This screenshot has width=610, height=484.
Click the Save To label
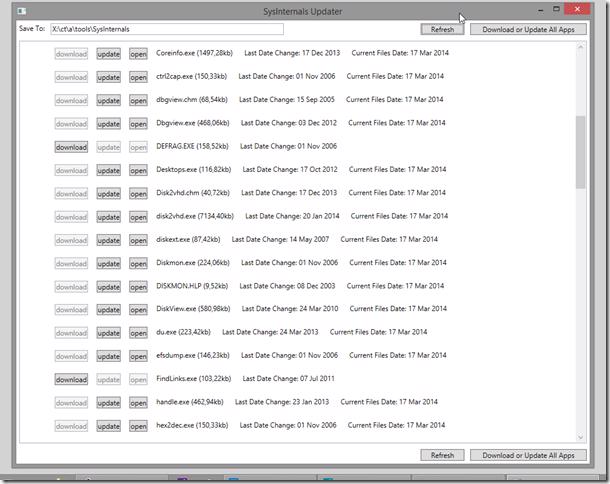32,29
